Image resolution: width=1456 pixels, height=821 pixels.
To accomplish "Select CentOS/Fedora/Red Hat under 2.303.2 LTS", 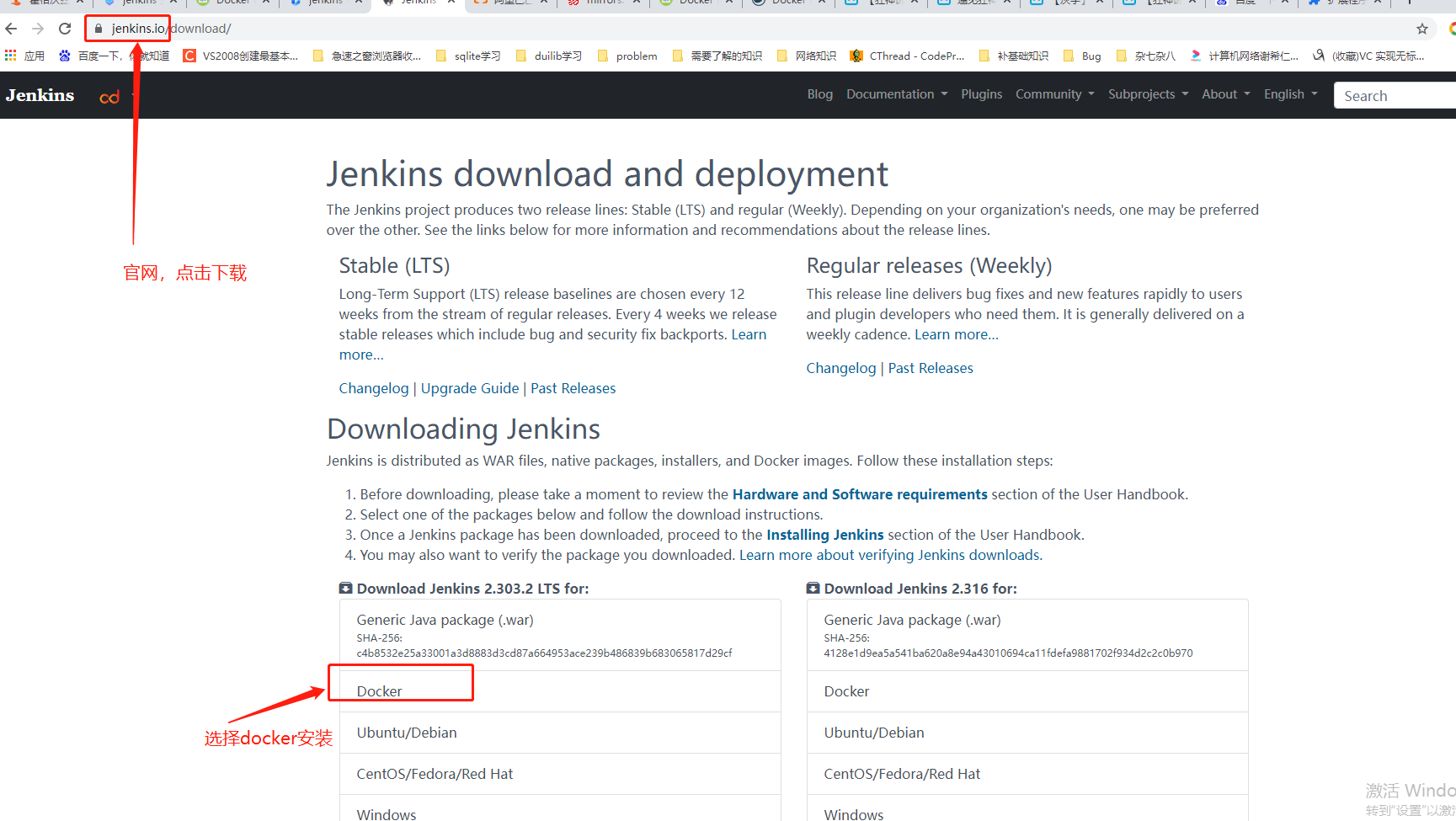I will pos(560,774).
